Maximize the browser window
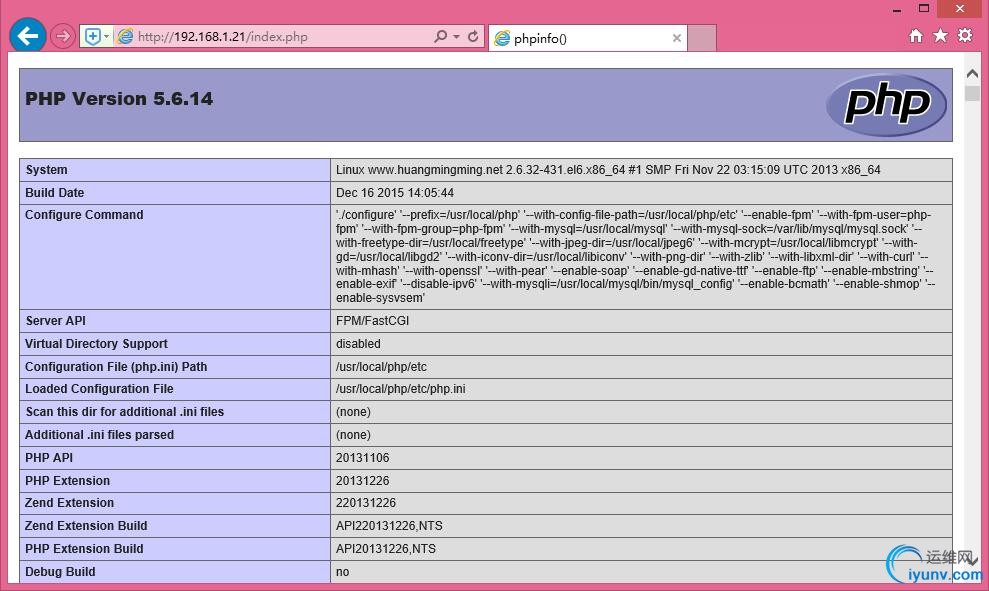 pos(924,8)
